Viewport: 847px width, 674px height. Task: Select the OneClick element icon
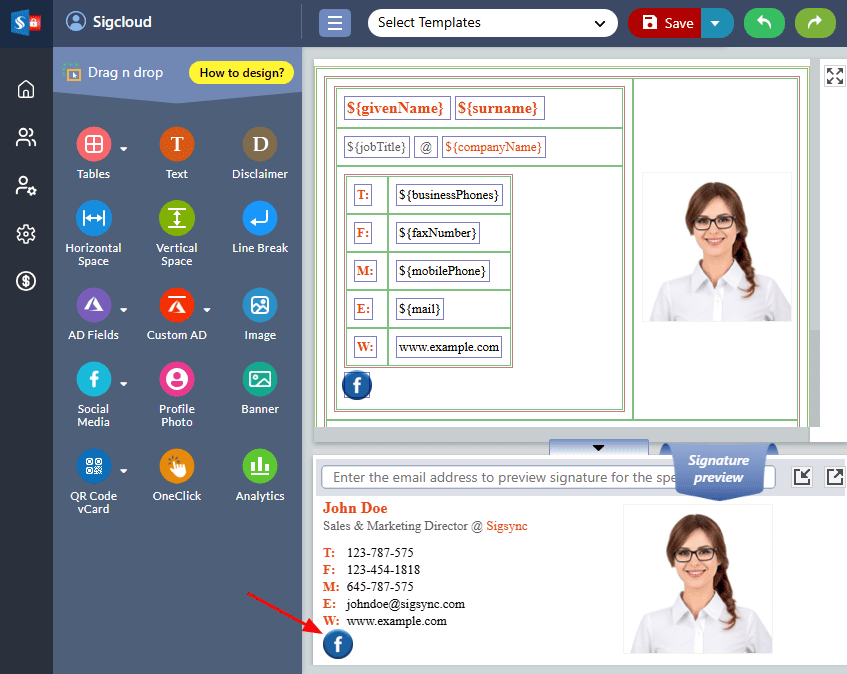[177, 466]
